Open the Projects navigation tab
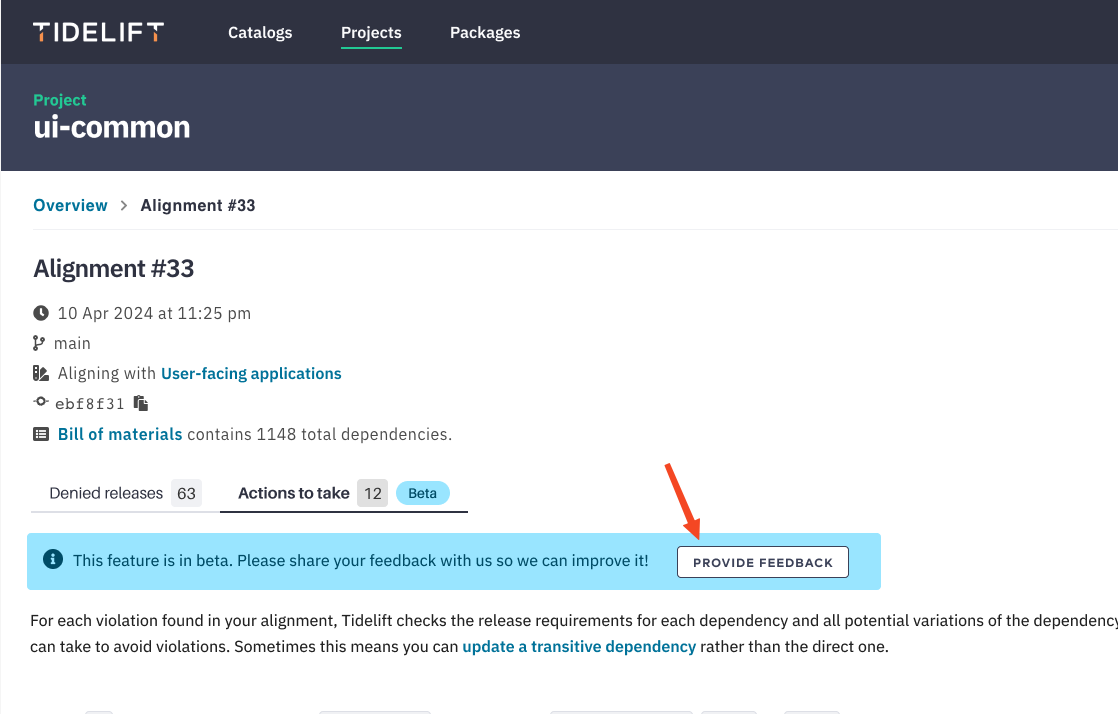 pos(371,33)
